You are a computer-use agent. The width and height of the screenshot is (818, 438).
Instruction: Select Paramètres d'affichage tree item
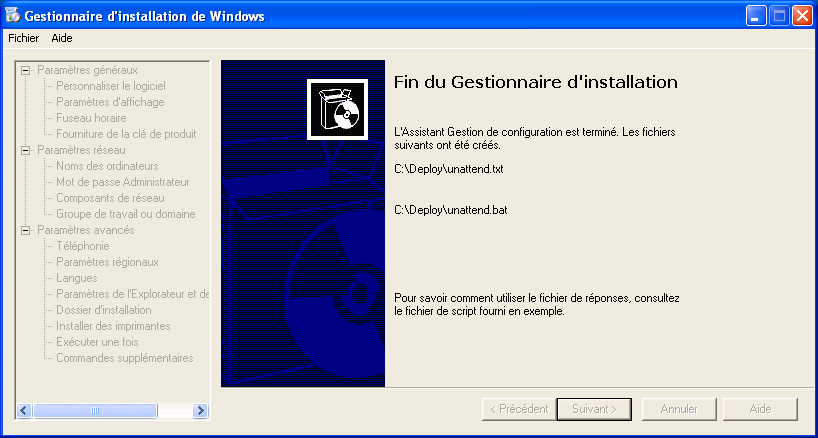[110, 102]
